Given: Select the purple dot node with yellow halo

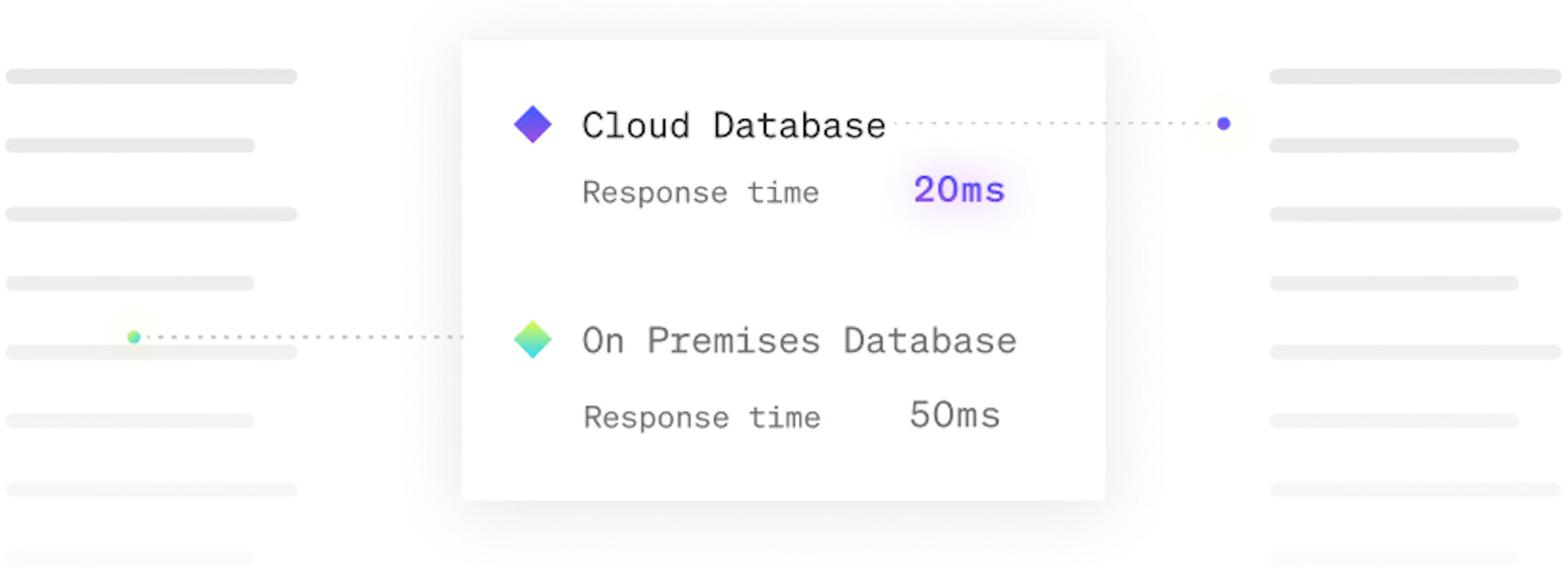Looking at the screenshot, I should (x=1223, y=123).
